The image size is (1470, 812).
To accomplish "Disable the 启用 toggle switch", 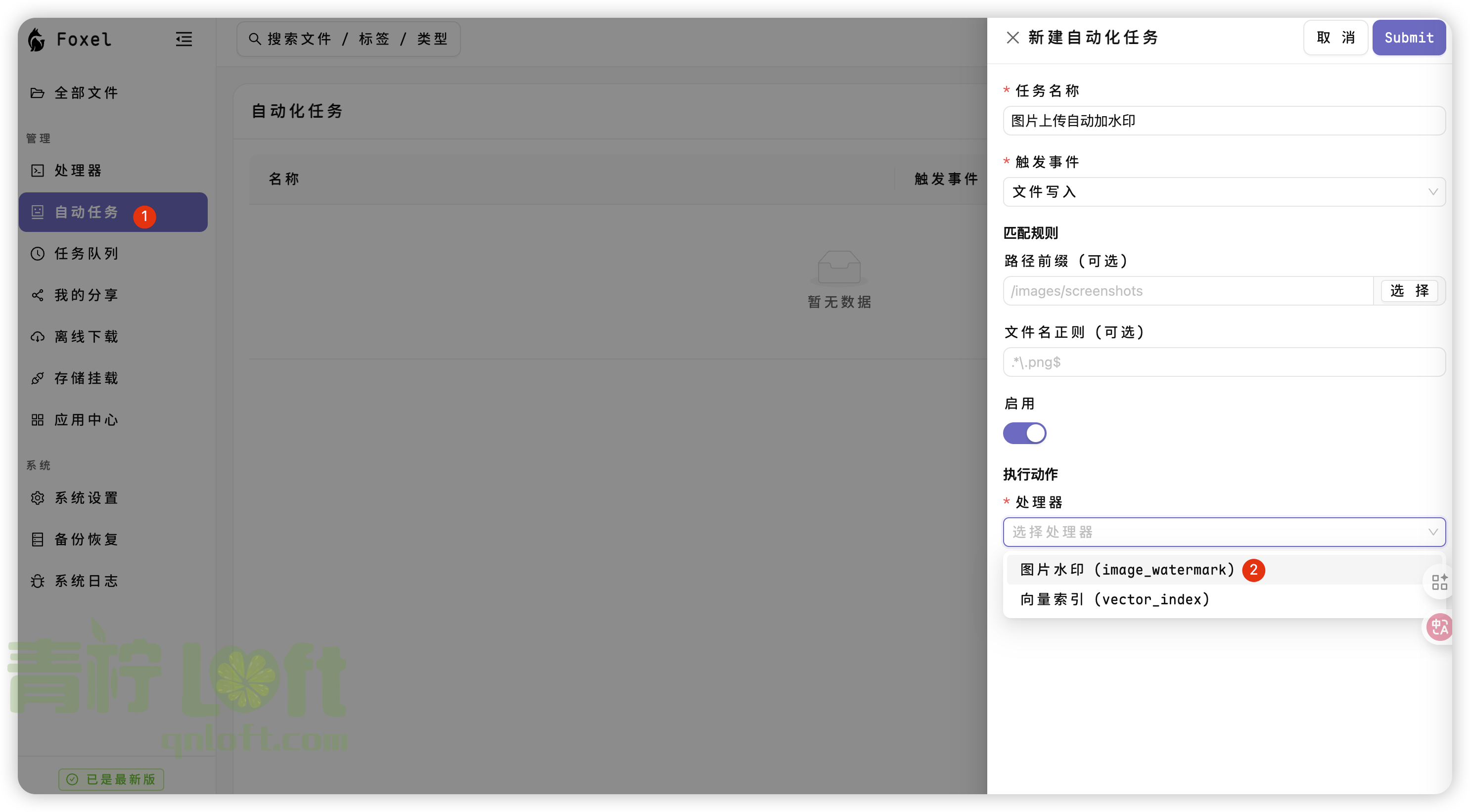I will pos(1024,433).
